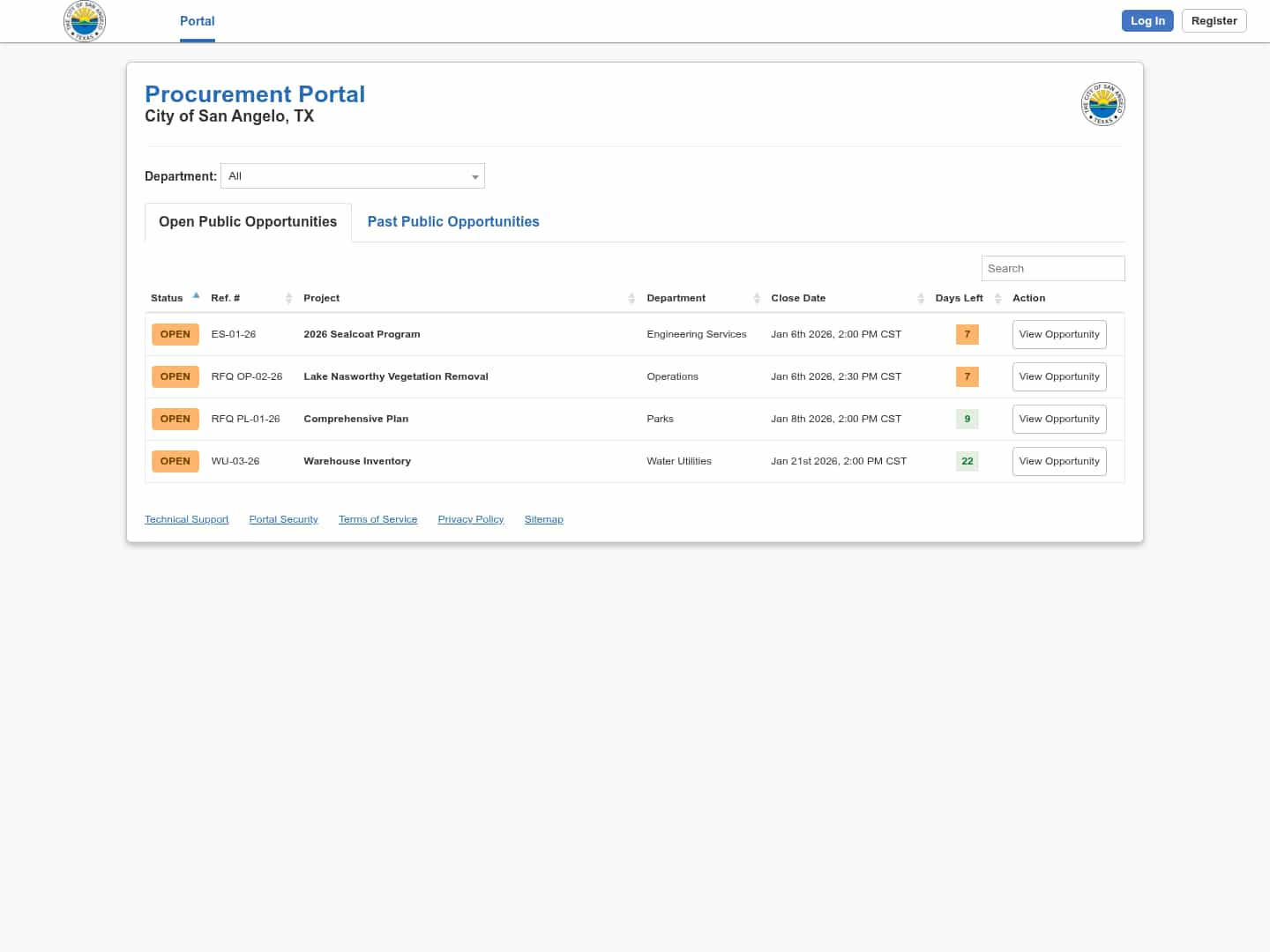This screenshot has height=952, width=1270.
Task: View Opportunity for Warehouse Inventory
Action: tap(1058, 462)
